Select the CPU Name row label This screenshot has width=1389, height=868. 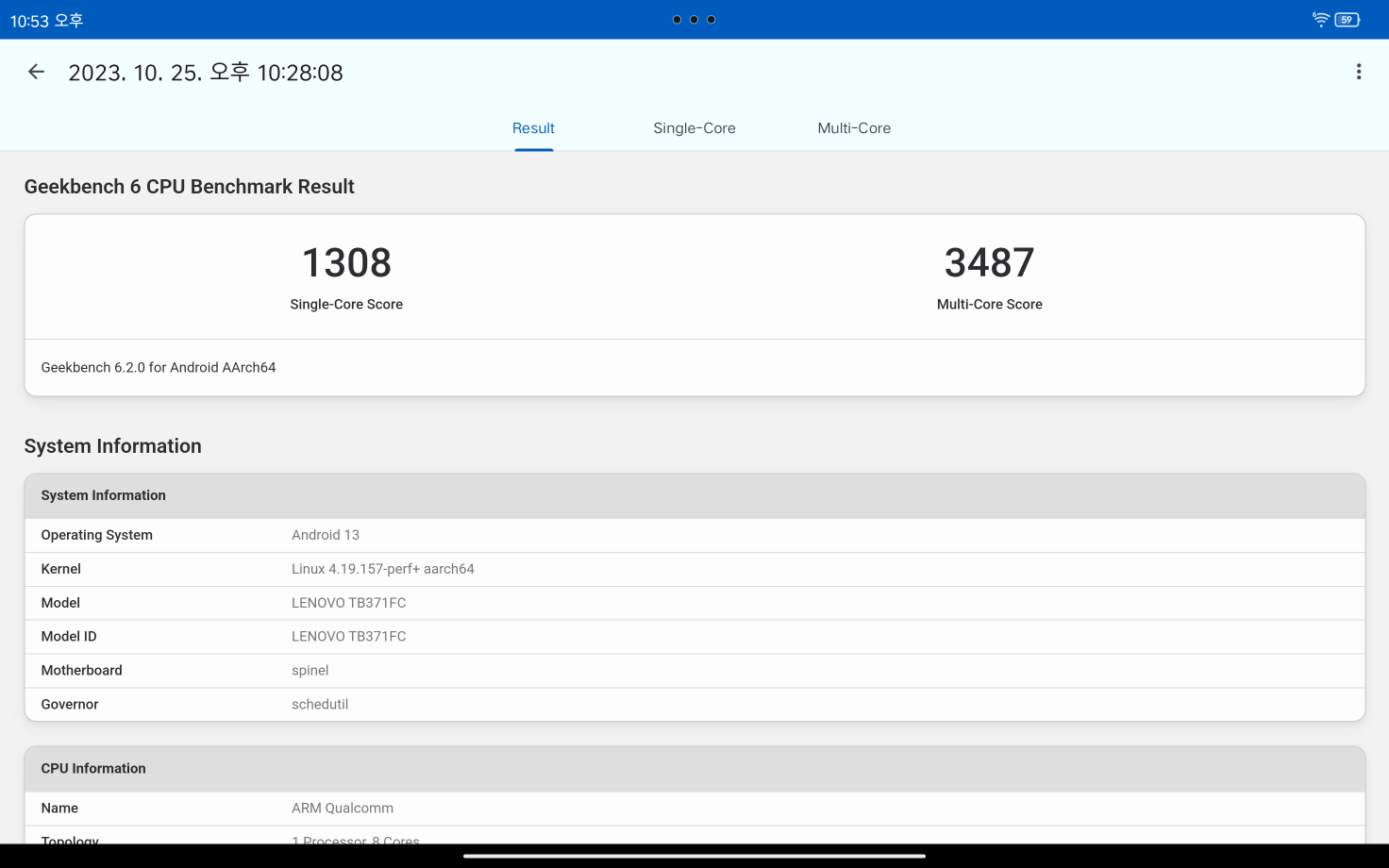pyautogui.click(x=59, y=809)
